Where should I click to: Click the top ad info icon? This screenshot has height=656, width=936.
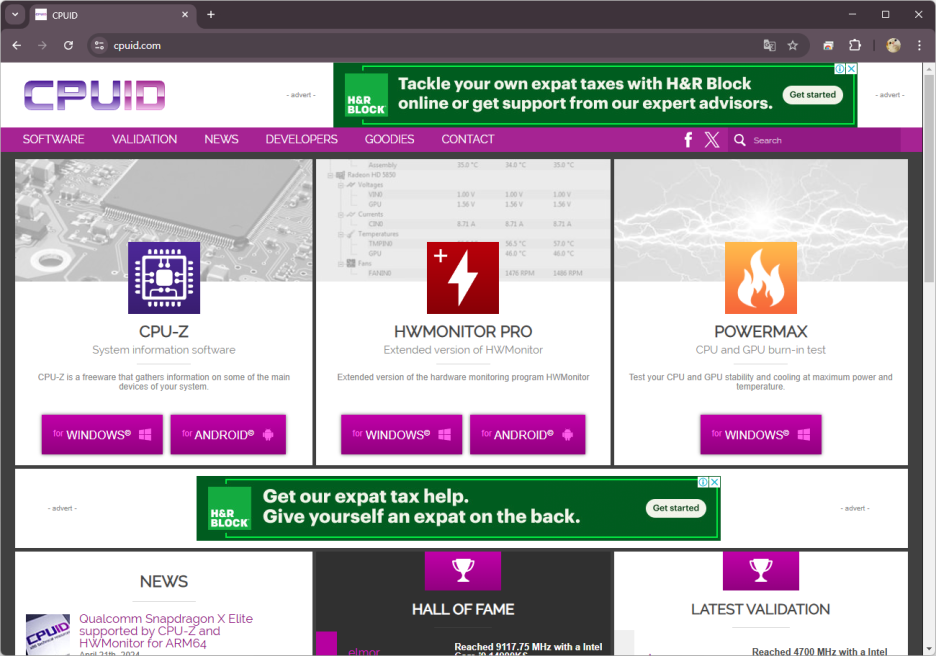[x=840, y=69]
